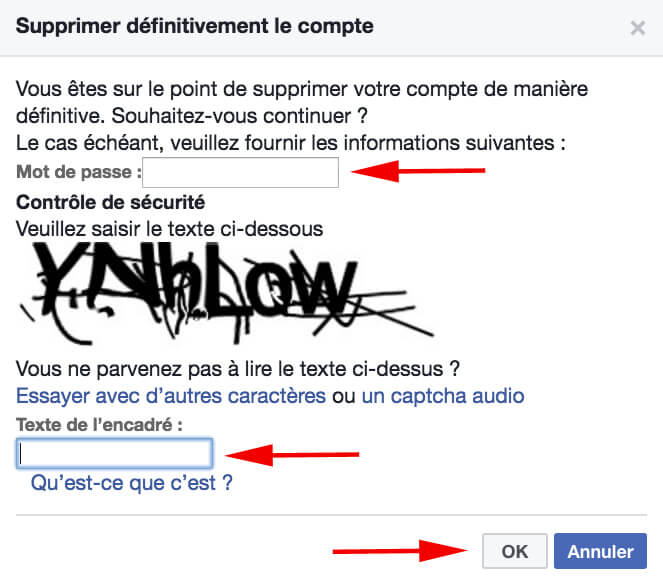663x583 pixels.
Task: Click the Supprimer définitivement le compte title
Action: pos(195,26)
